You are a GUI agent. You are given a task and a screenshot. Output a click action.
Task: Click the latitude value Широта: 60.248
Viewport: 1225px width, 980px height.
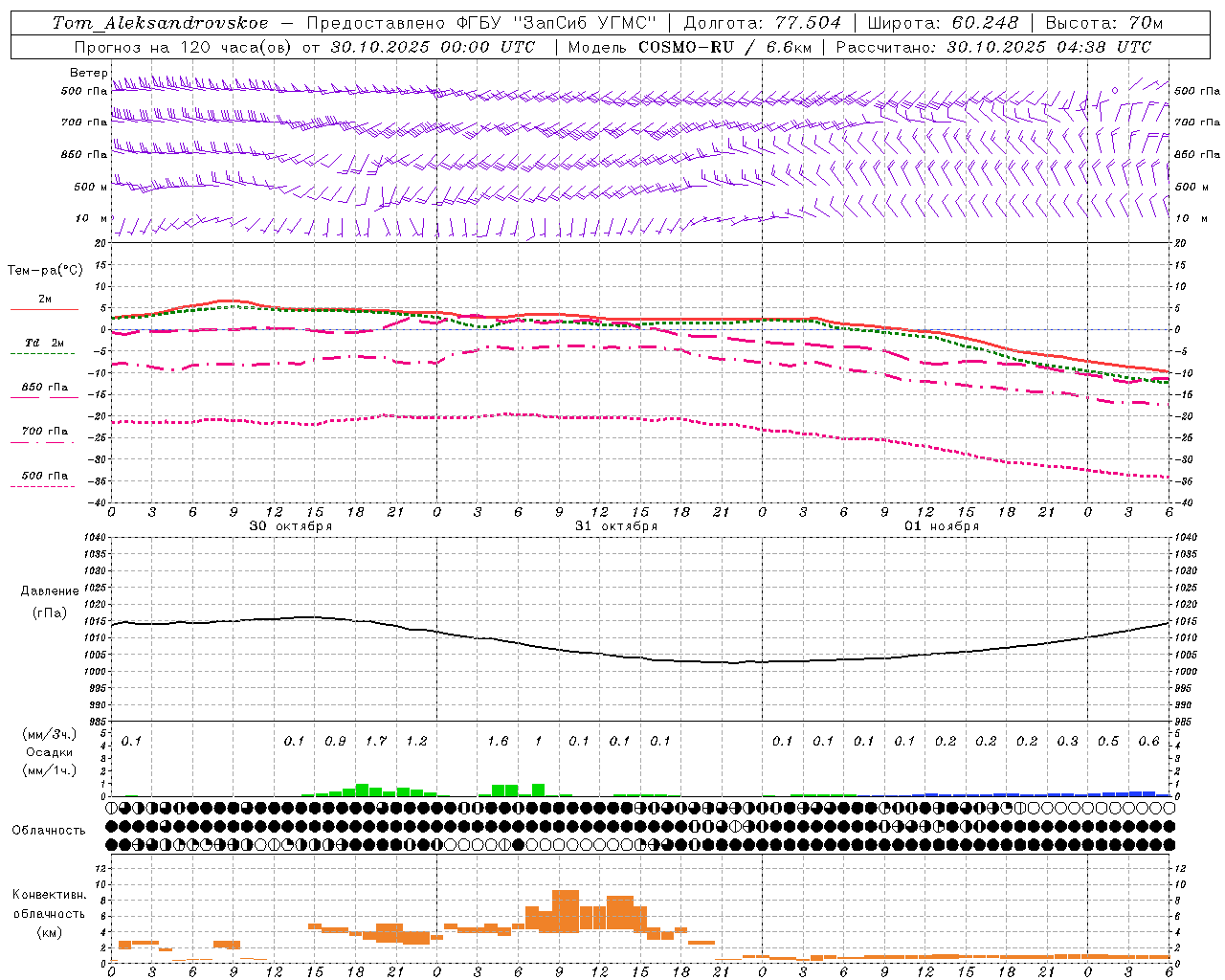(x=943, y=23)
